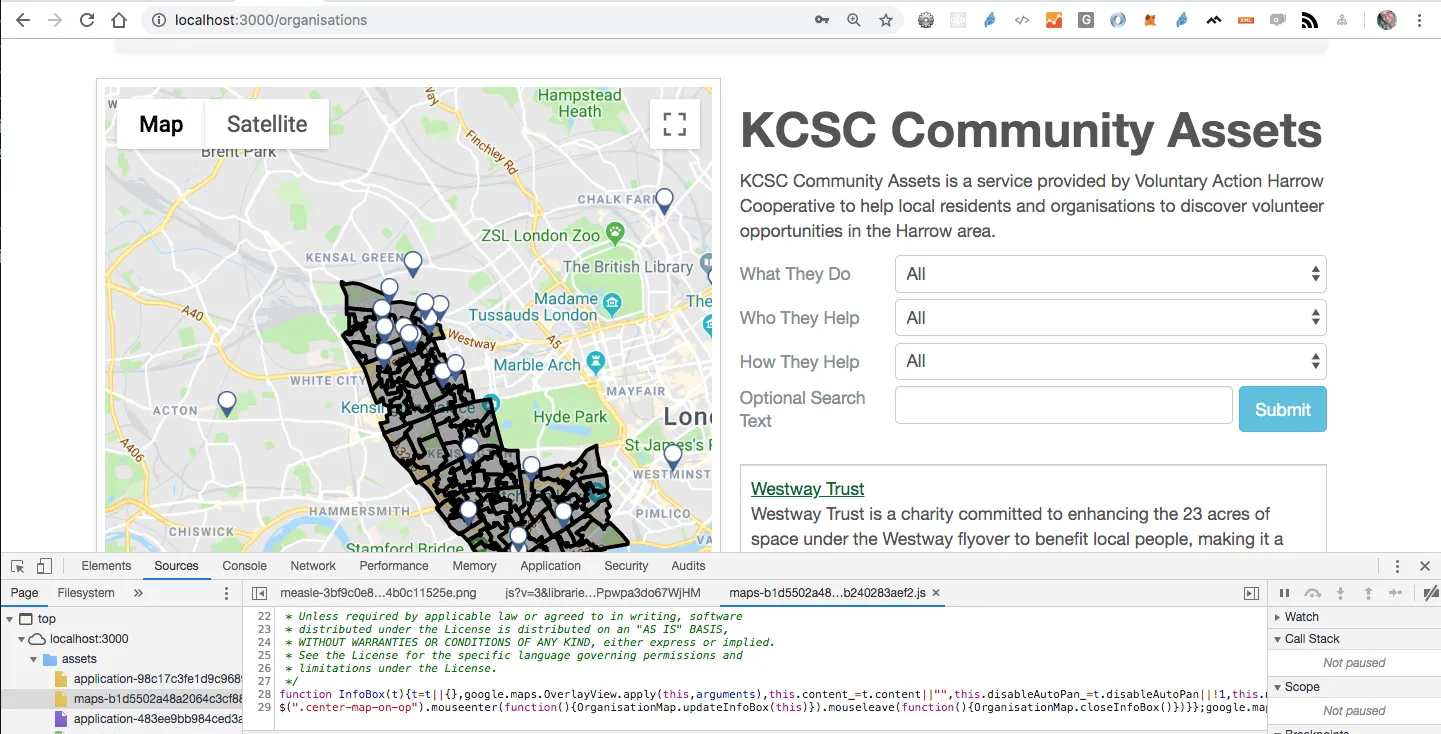Open the MetaMask fox extension
The image size is (1441, 734).
click(1150, 20)
